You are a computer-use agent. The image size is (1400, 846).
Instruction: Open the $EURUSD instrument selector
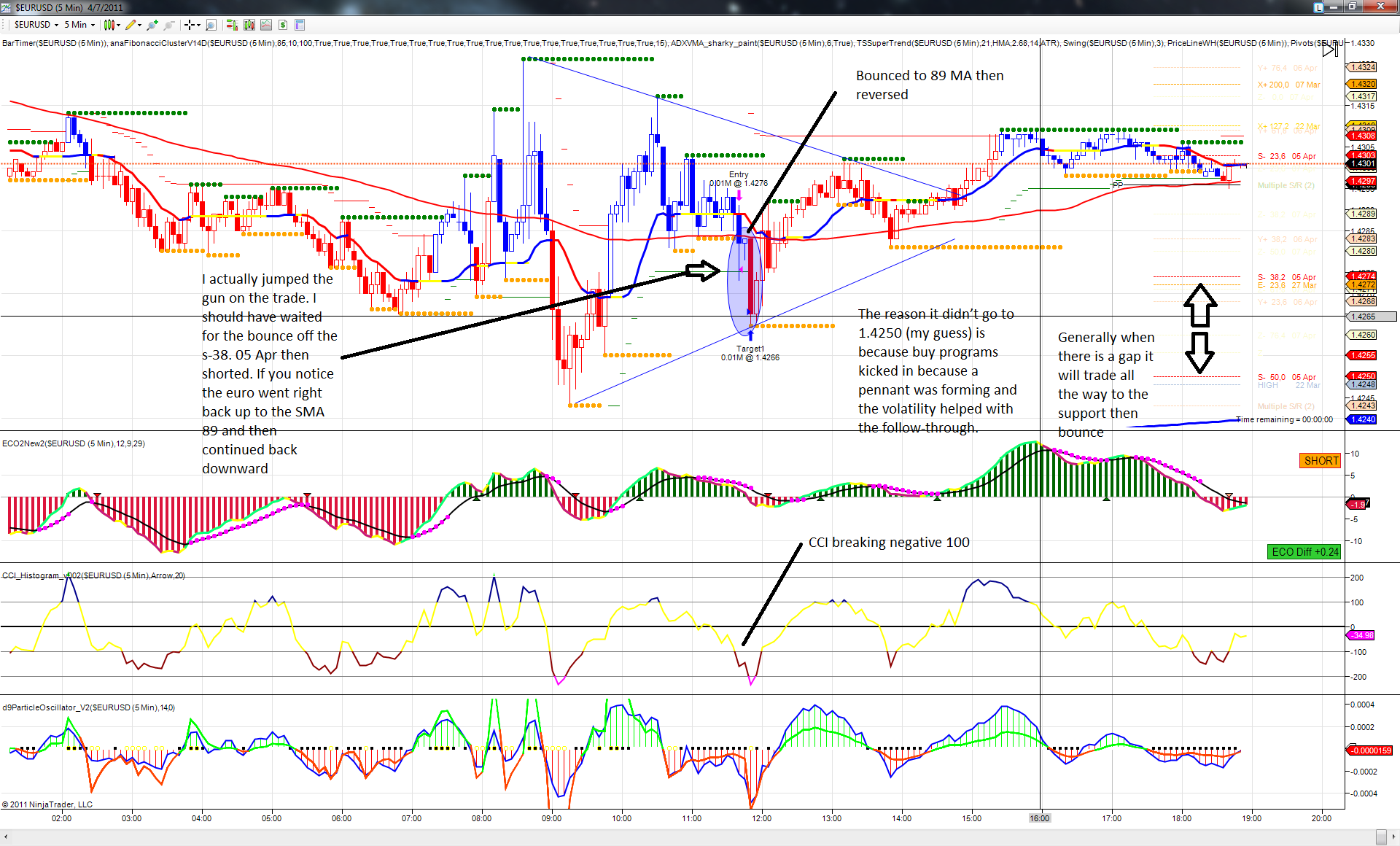click(x=36, y=25)
